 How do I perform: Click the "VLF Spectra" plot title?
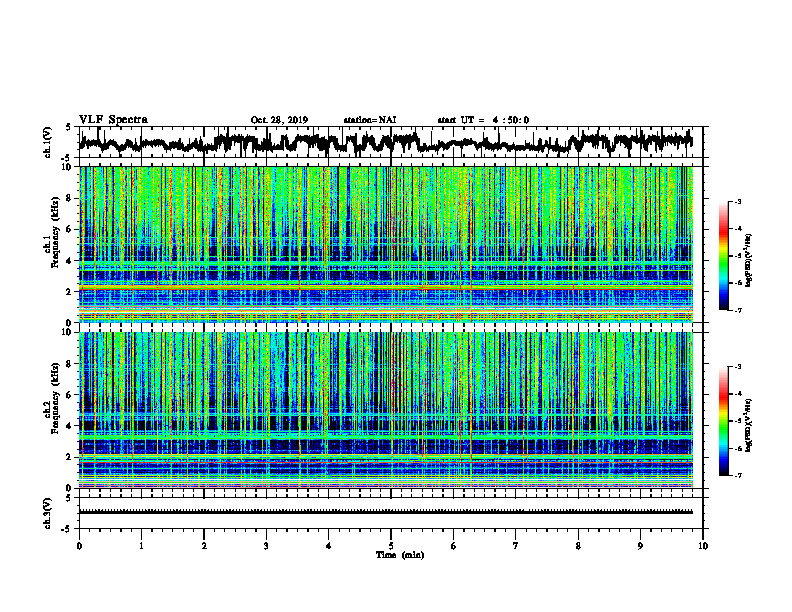coord(113,120)
